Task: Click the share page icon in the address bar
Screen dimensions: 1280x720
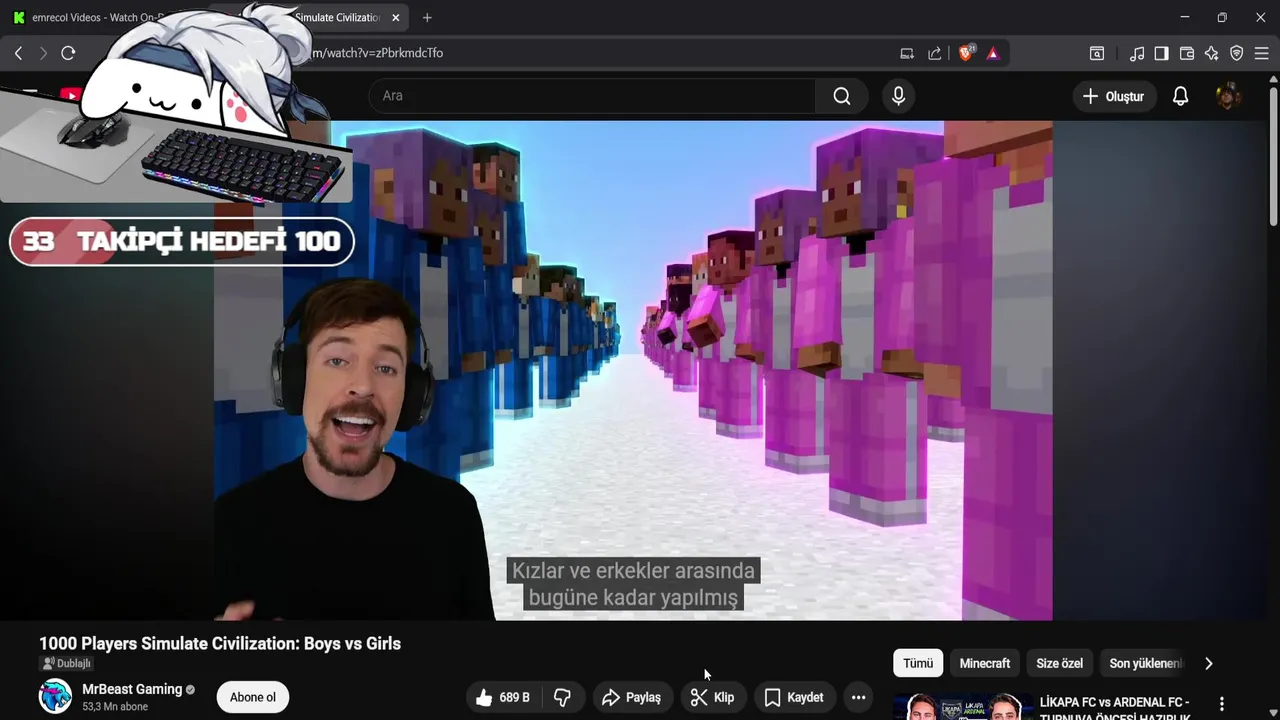Action: click(x=934, y=54)
